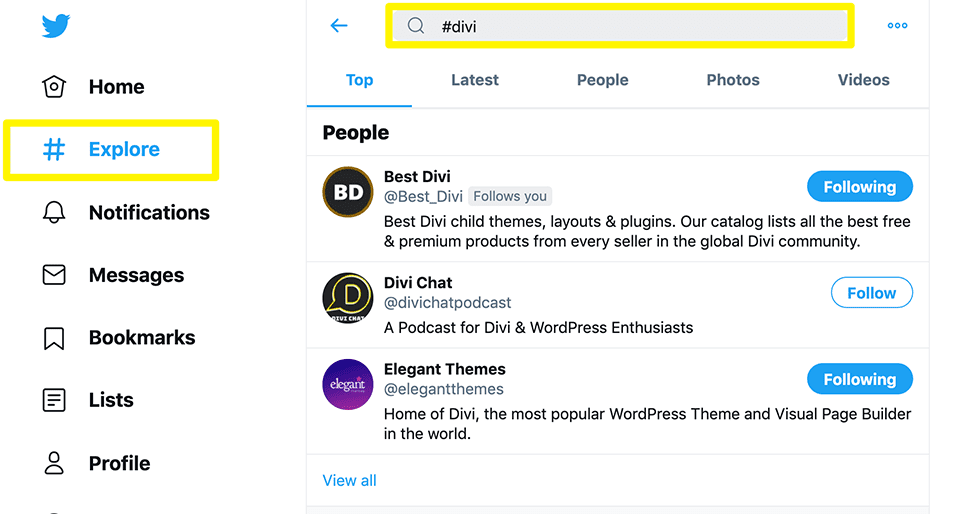Open Profile person icon

(x=54, y=463)
